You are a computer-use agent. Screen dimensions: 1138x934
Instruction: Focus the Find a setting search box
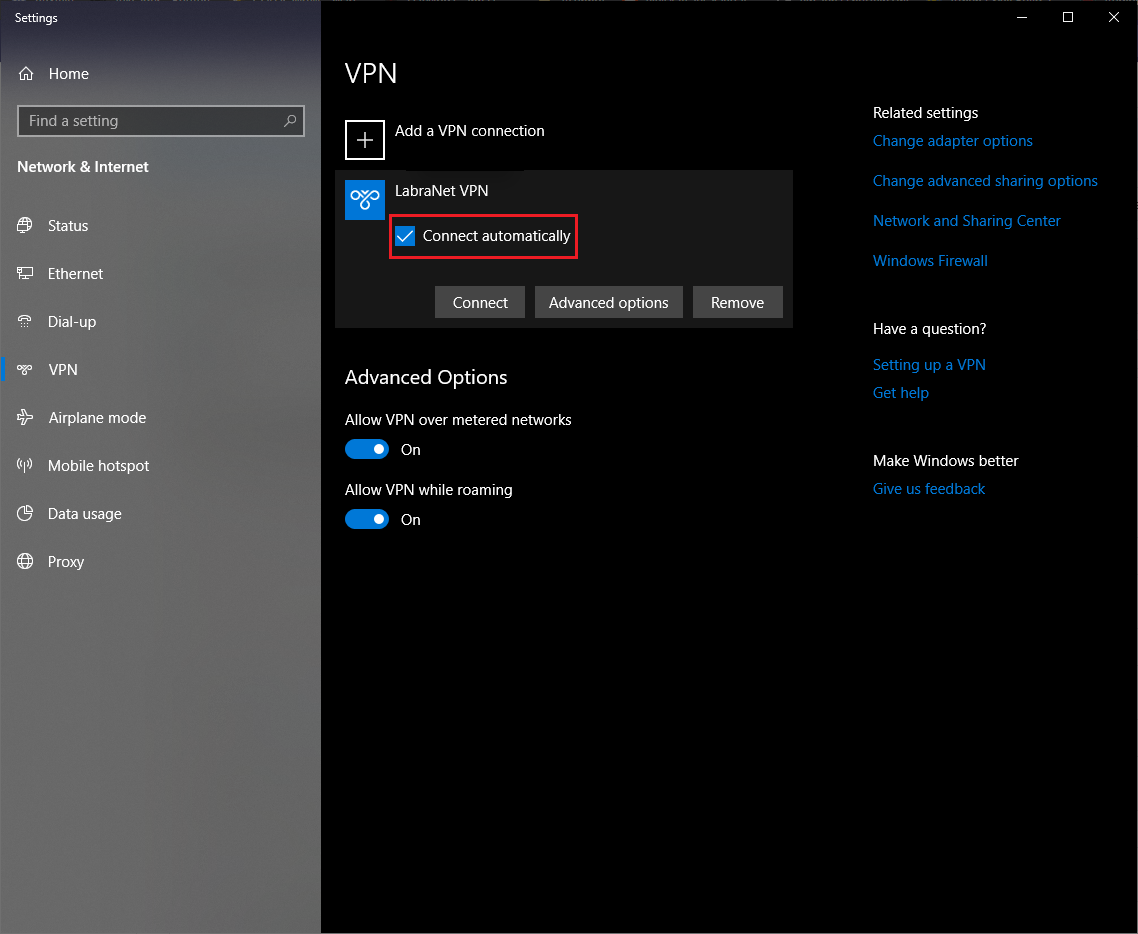(x=160, y=121)
